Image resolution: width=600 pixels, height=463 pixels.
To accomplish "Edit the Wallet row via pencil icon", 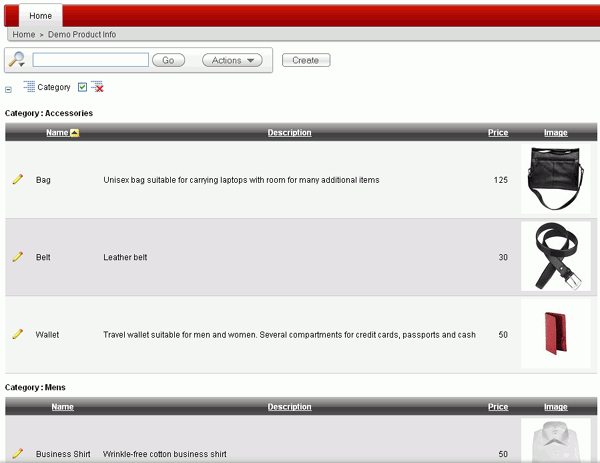I will click(x=18, y=334).
